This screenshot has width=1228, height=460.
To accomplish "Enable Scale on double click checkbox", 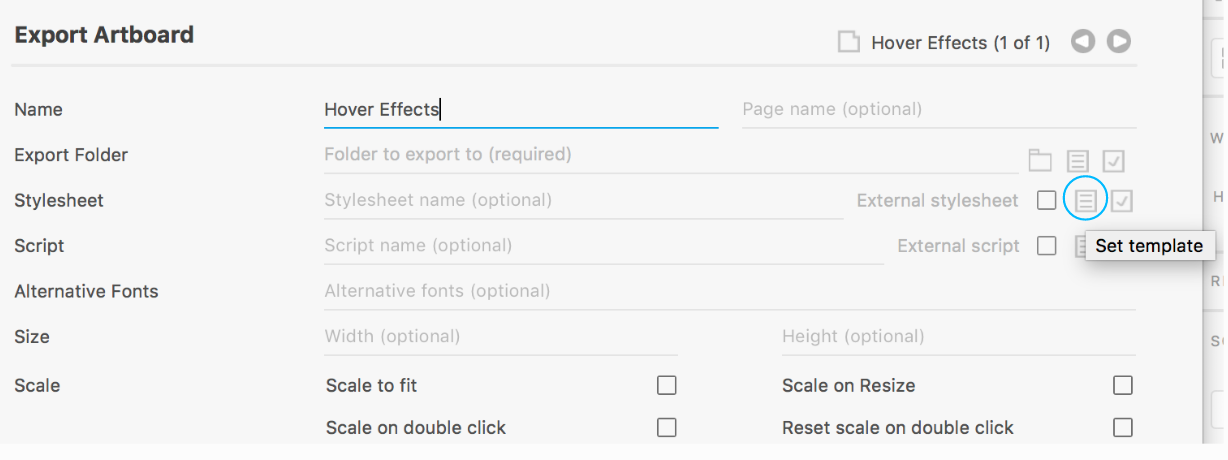I will 667,427.
